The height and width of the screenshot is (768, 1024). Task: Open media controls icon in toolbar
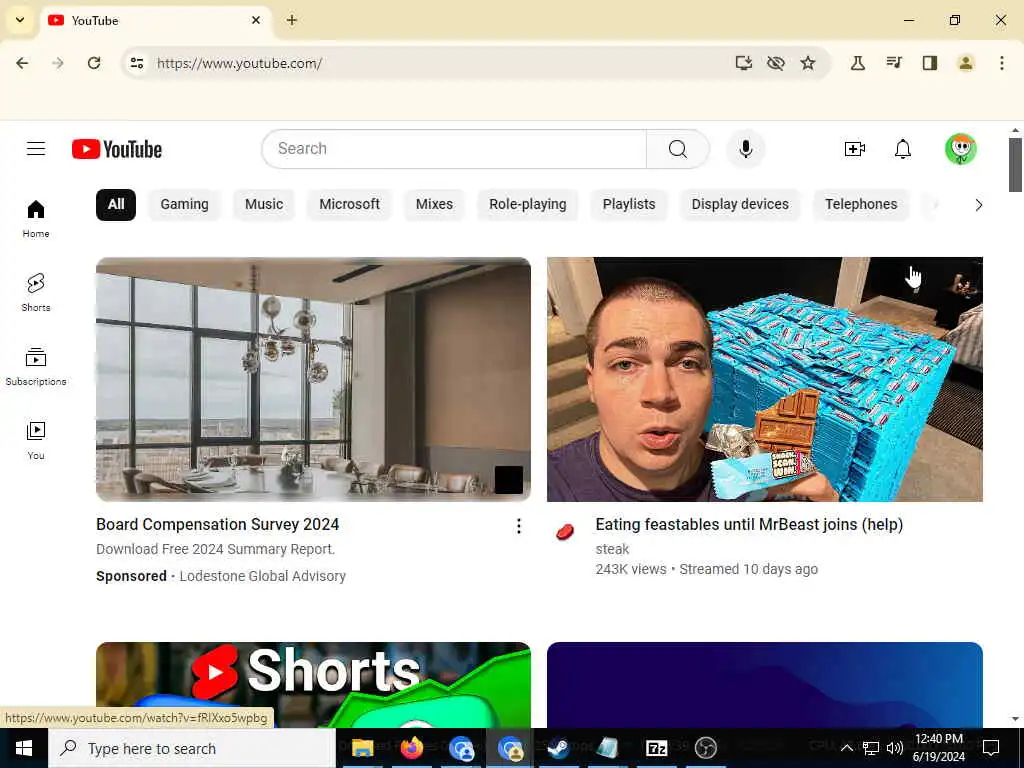894,63
